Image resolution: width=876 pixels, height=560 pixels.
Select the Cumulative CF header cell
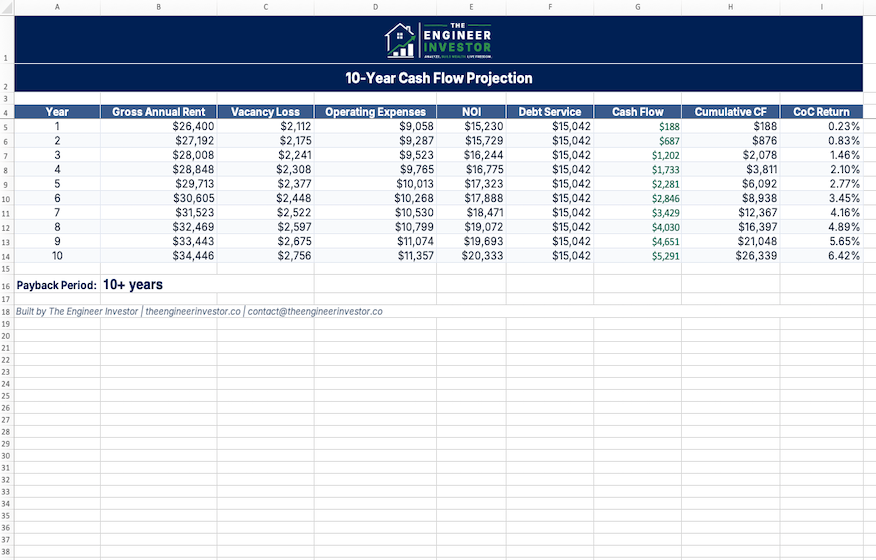point(730,112)
